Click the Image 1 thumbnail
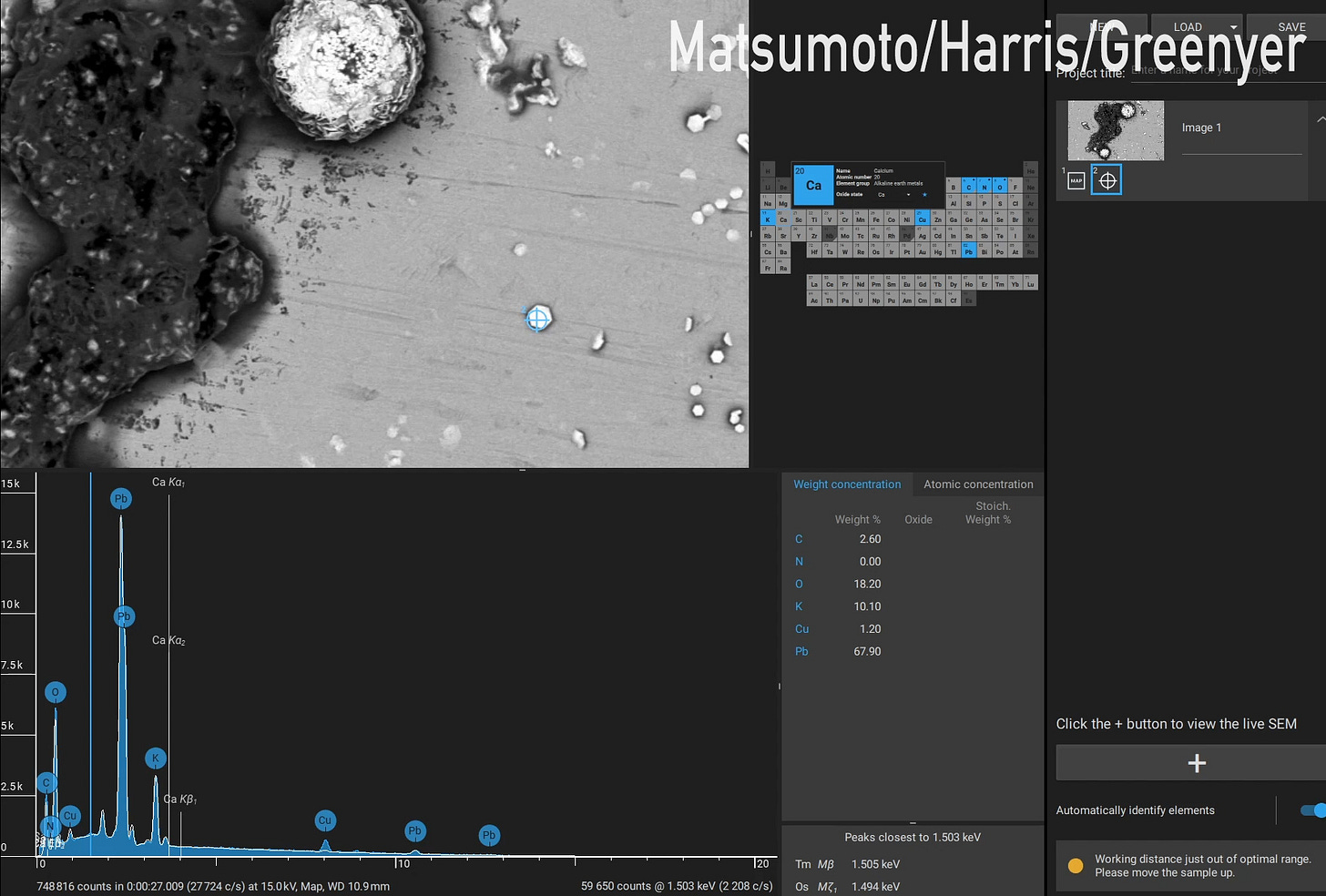Image resolution: width=1326 pixels, height=896 pixels. click(1116, 130)
